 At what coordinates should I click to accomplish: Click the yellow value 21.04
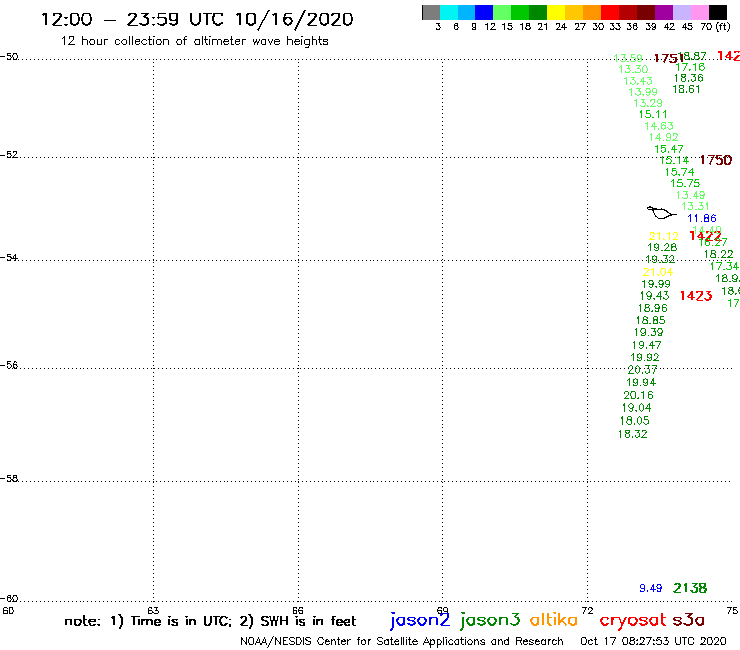(x=658, y=272)
